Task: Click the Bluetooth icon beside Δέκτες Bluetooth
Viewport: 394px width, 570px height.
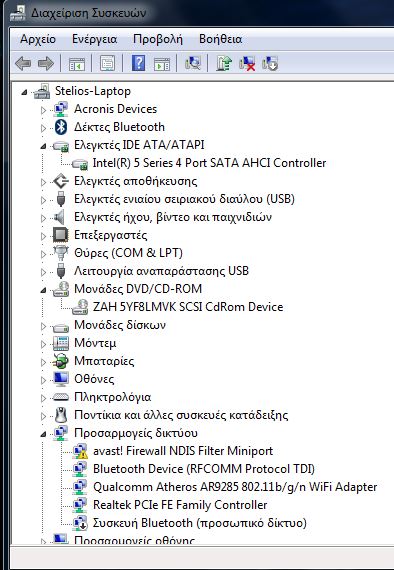Action: click(61, 127)
